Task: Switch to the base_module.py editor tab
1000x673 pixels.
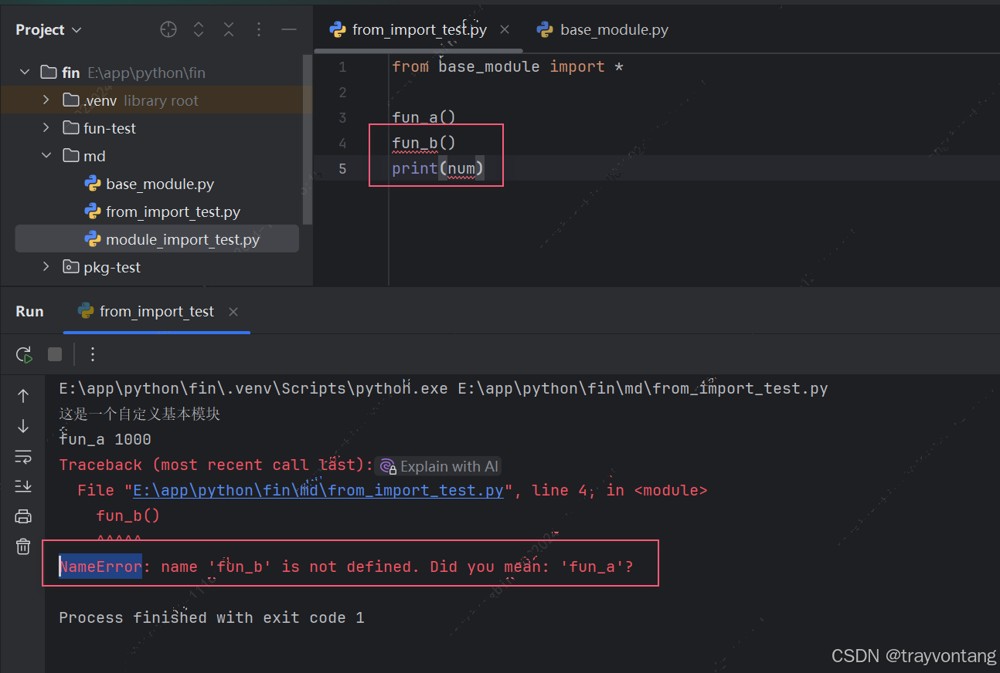Action: 603,29
